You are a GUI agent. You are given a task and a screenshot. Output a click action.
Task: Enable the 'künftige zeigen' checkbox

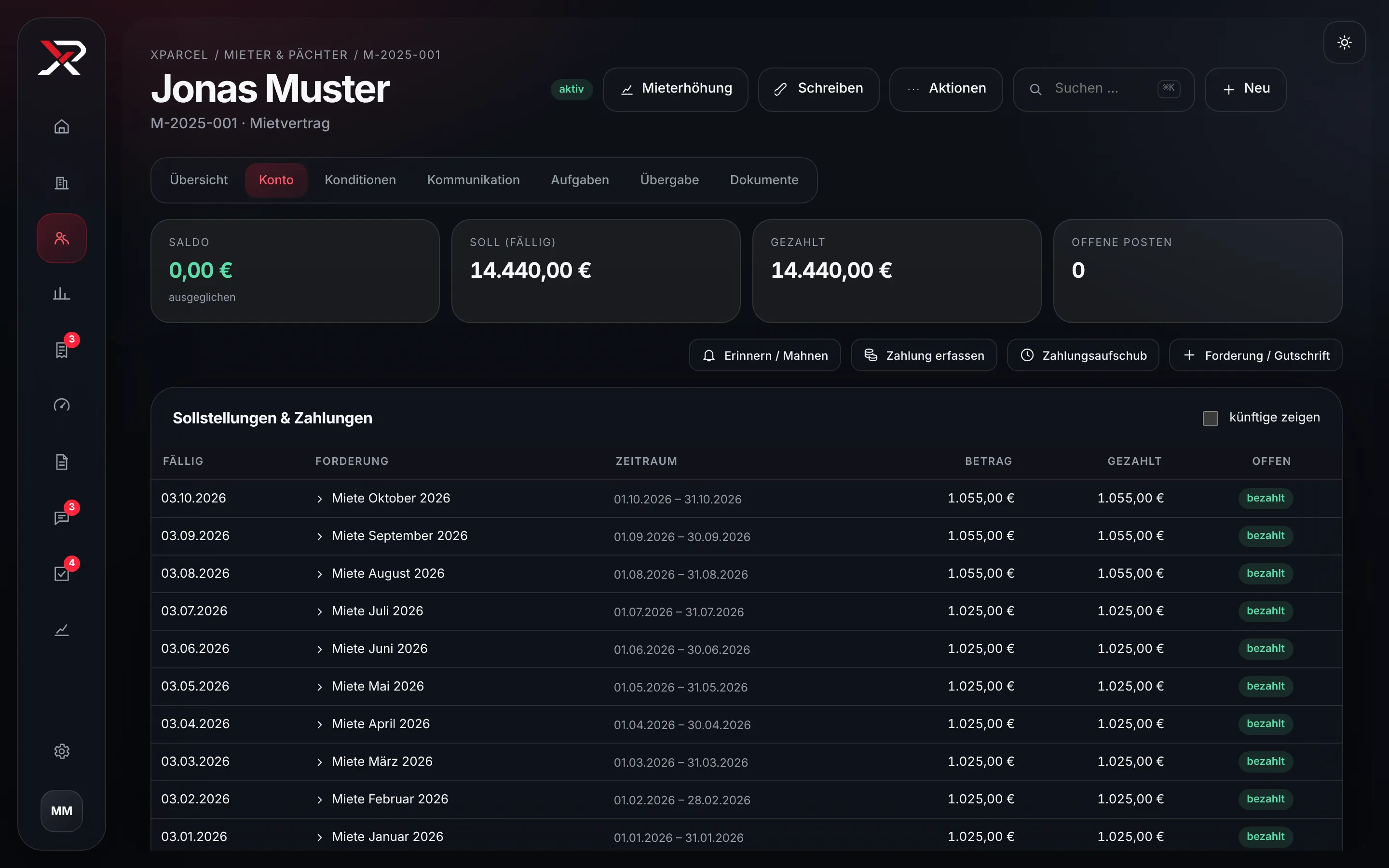1211,418
